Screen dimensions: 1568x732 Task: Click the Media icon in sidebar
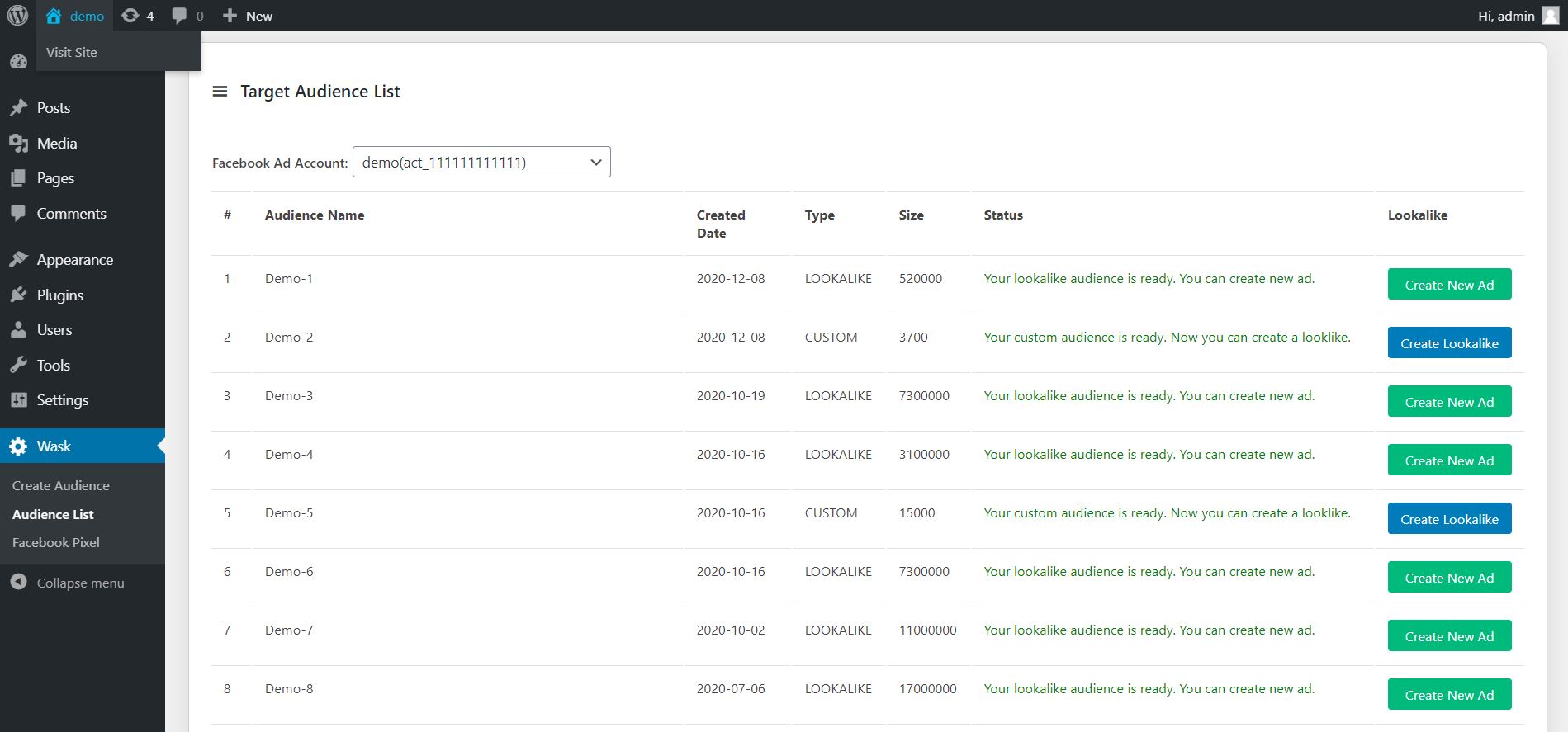[x=18, y=144]
